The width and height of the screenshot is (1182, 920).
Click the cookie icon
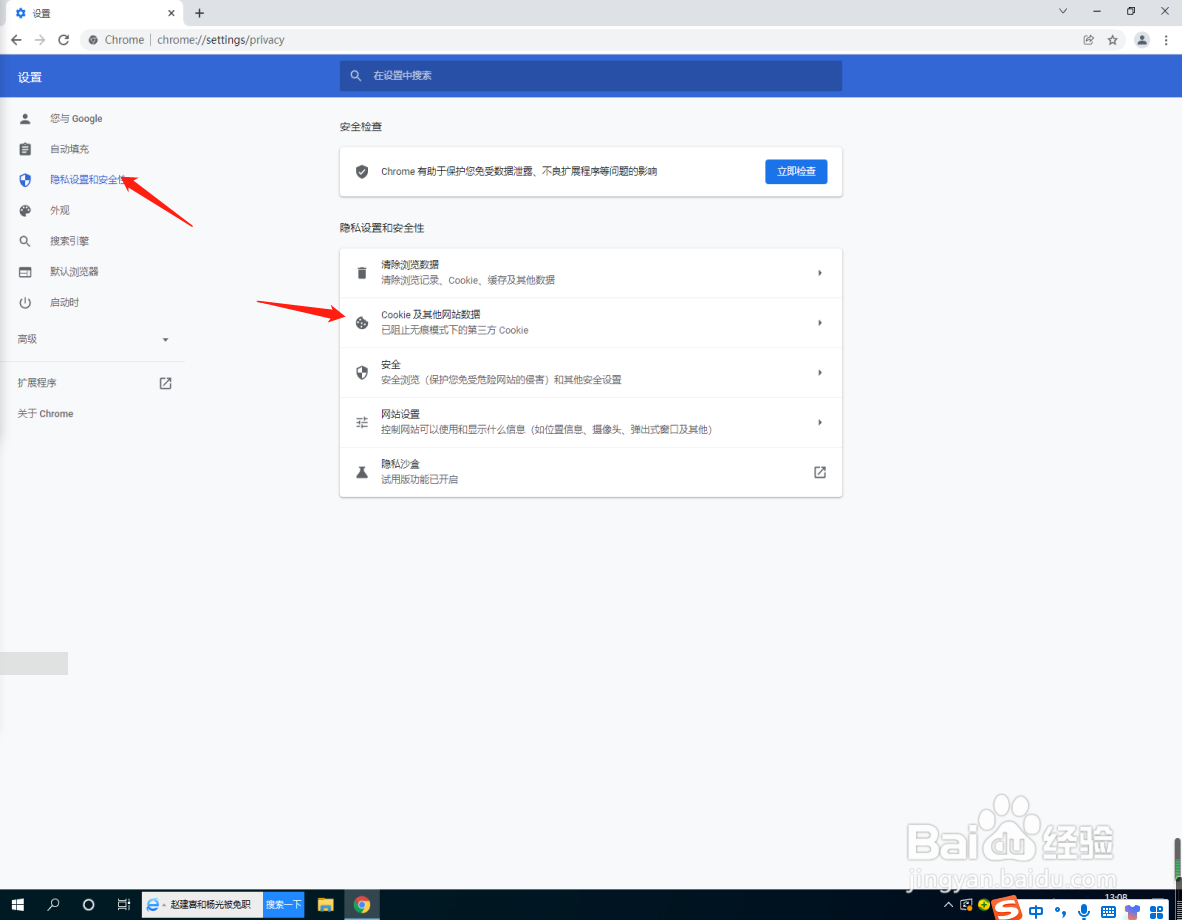tap(362, 323)
